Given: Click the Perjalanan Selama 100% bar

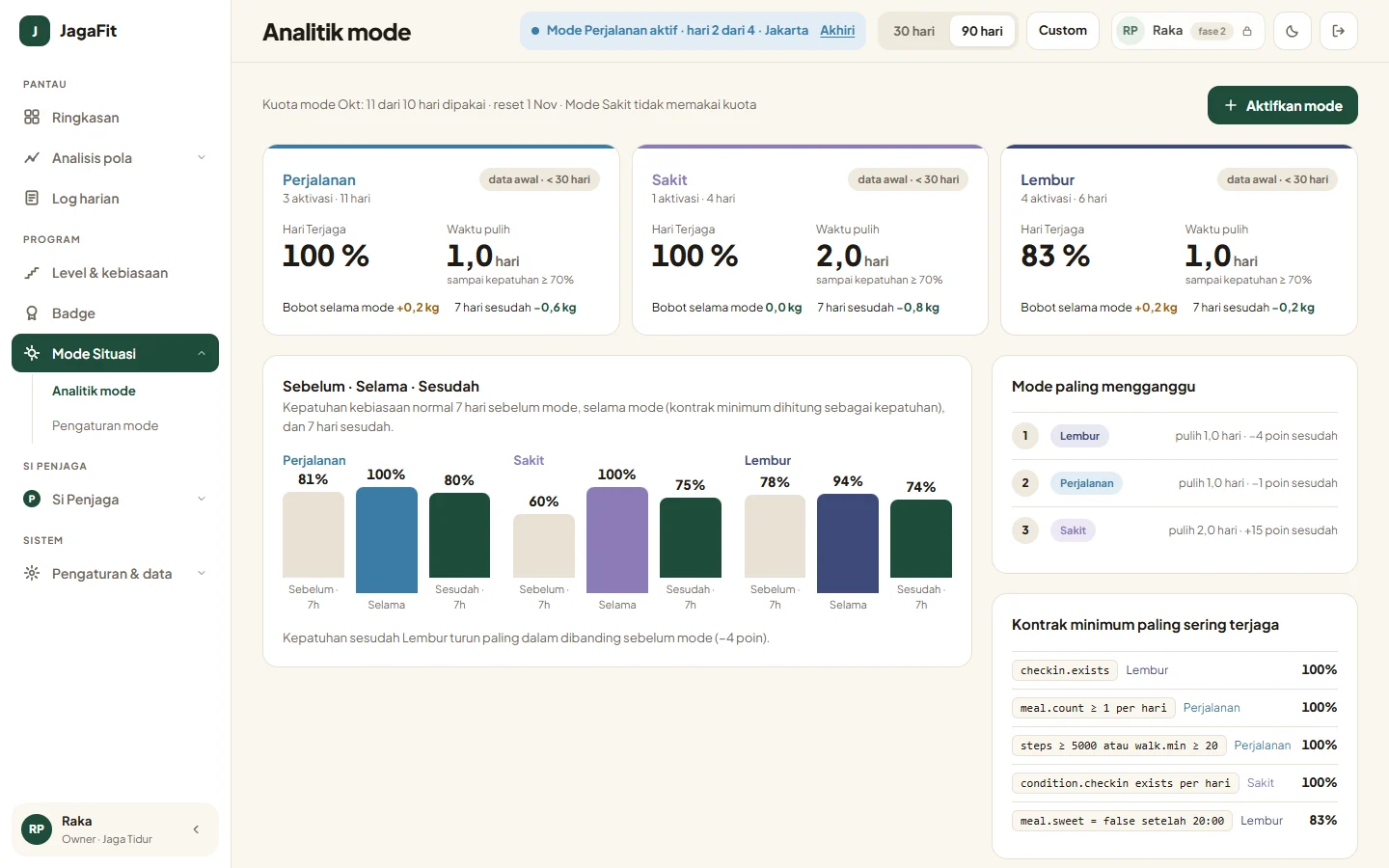Looking at the screenshot, I should click(x=387, y=540).
